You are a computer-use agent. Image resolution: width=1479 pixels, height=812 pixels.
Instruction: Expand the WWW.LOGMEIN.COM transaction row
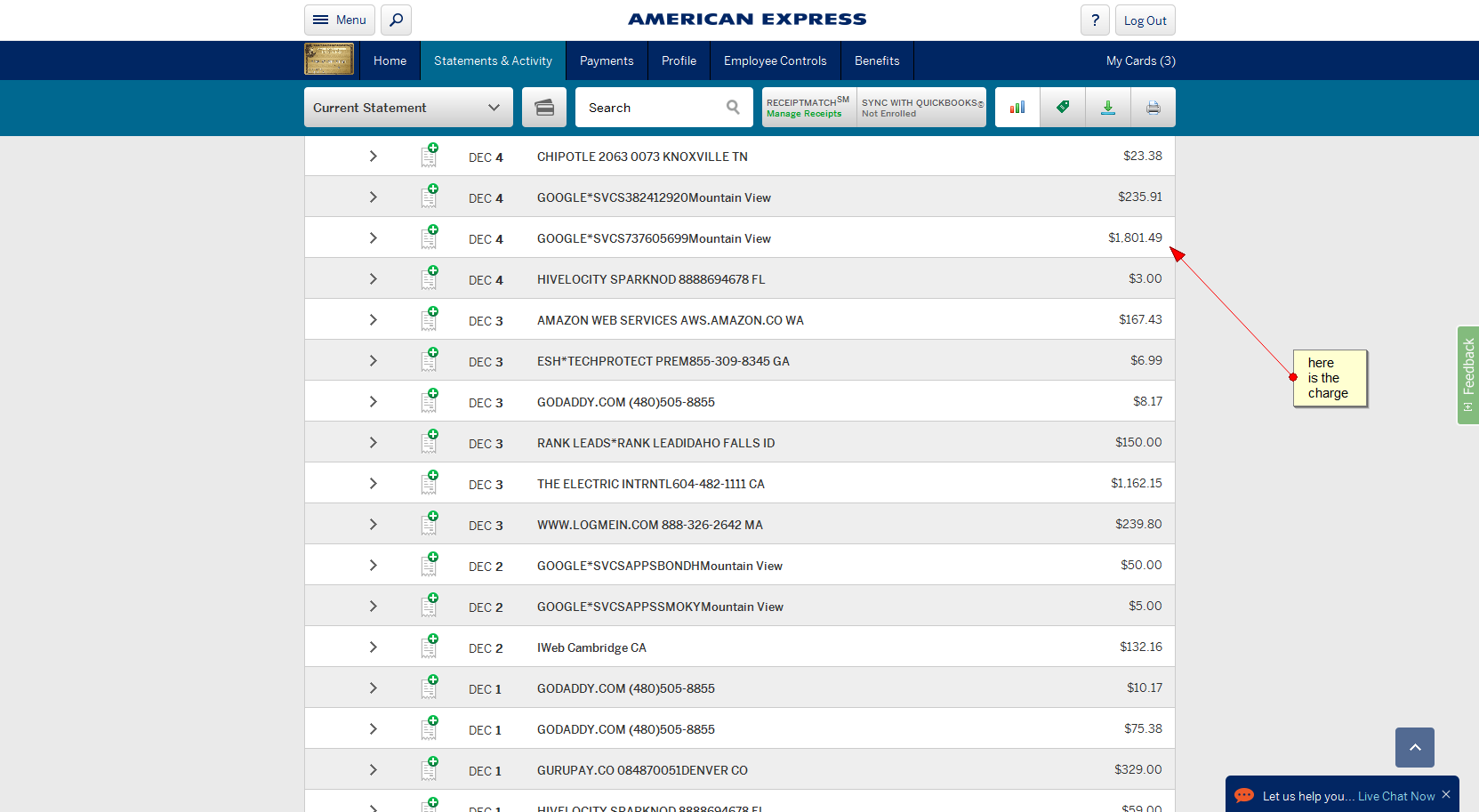374,525
